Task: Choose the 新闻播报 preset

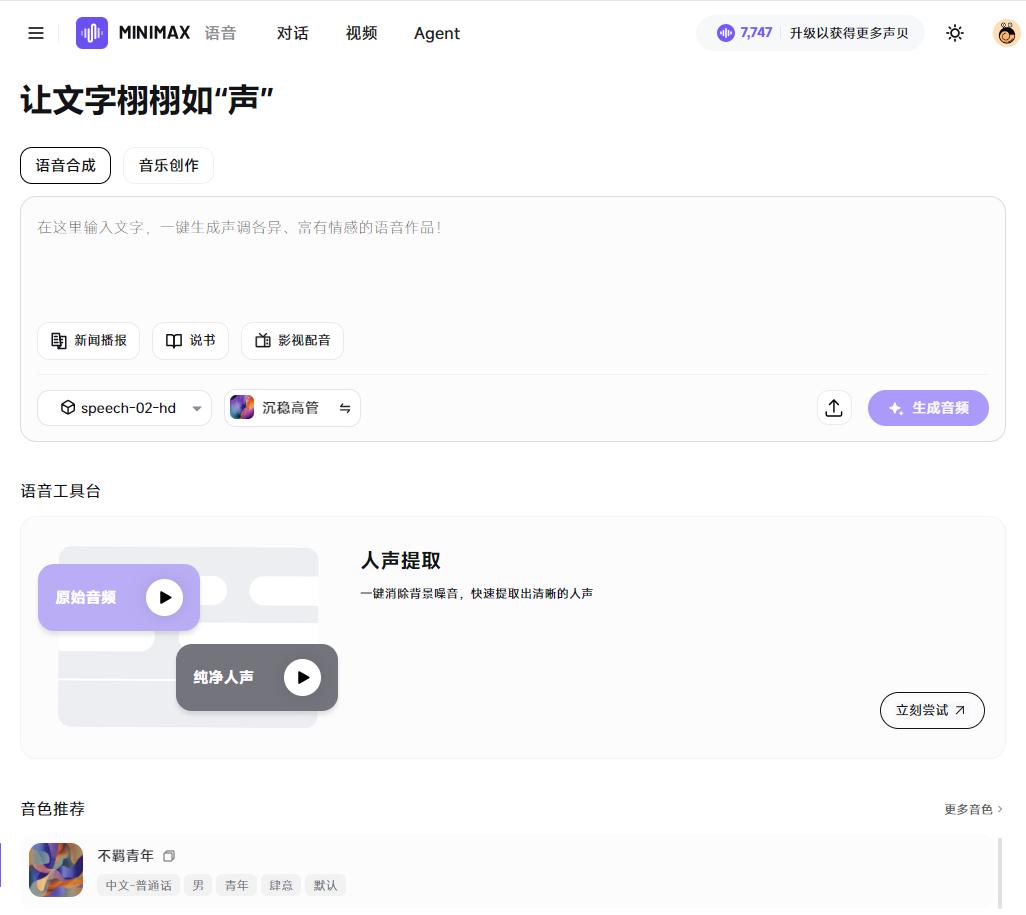Action: click(88, 341)
